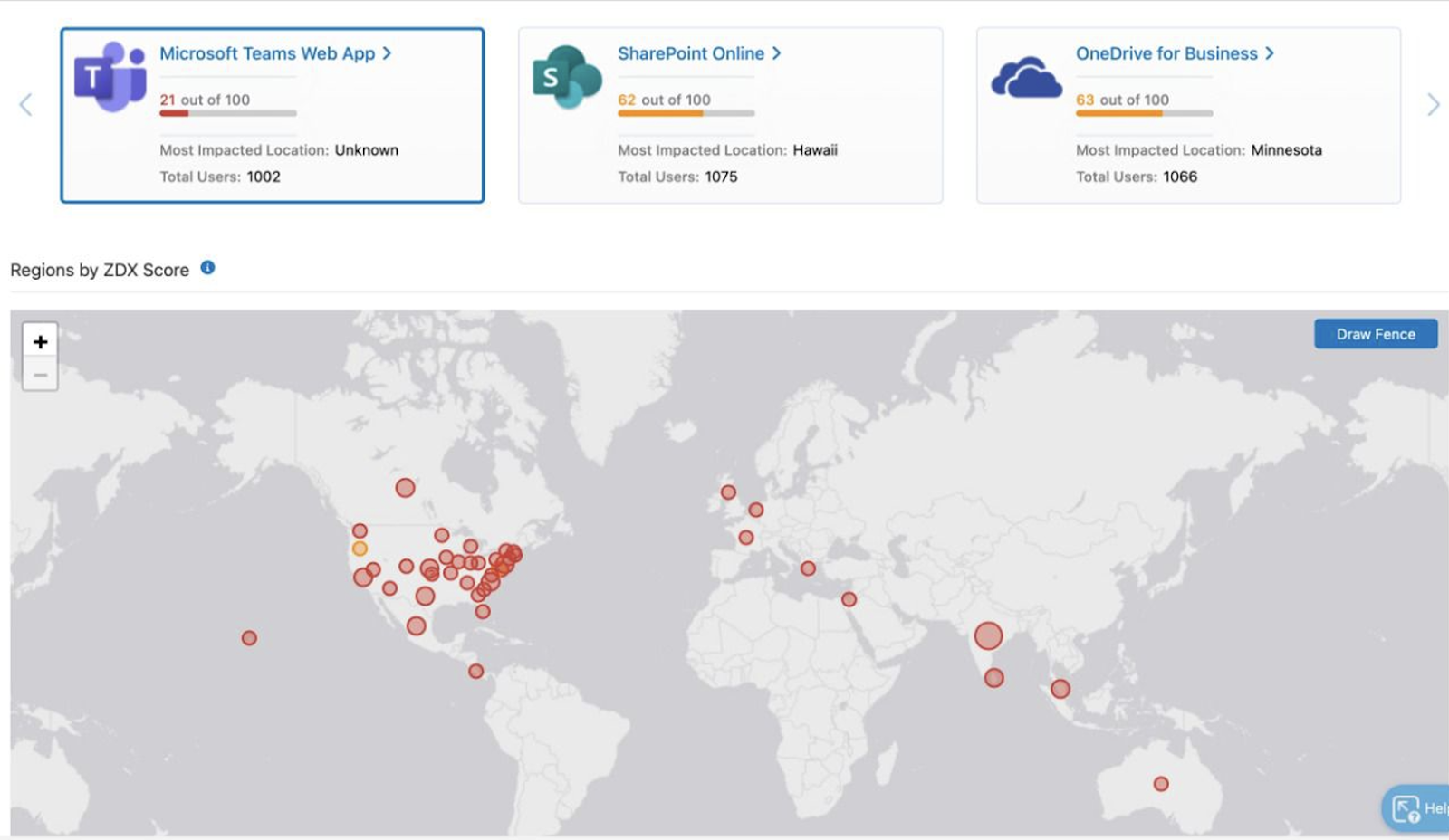Click '62 out of 100' score text
Viewport: 1449px width, 840px height.
(x=664, y=100)
